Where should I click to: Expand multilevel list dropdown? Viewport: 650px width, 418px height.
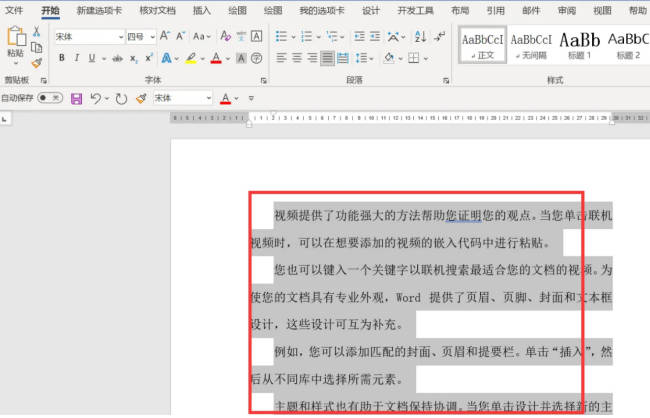pos(342,37)
